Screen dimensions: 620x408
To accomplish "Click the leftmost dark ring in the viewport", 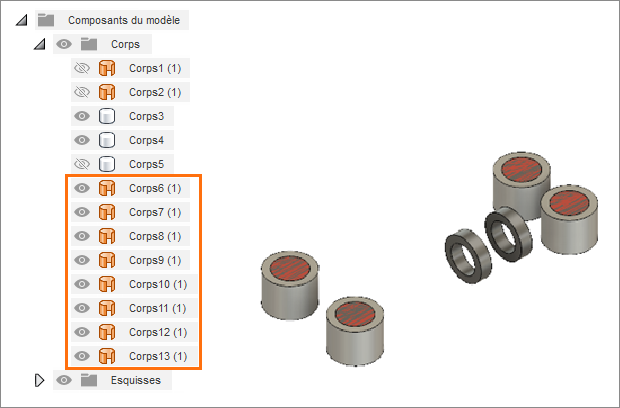I will coord(468,256).
